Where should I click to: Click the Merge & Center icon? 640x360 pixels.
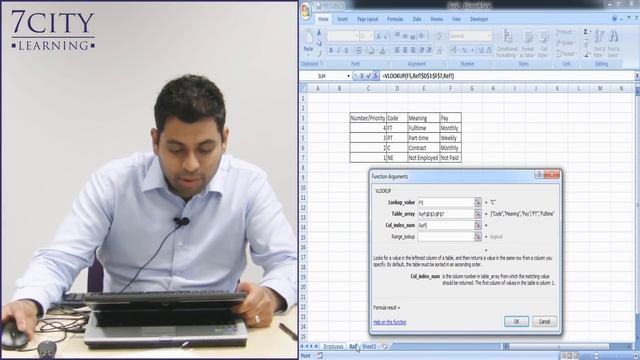pos(439,51)
